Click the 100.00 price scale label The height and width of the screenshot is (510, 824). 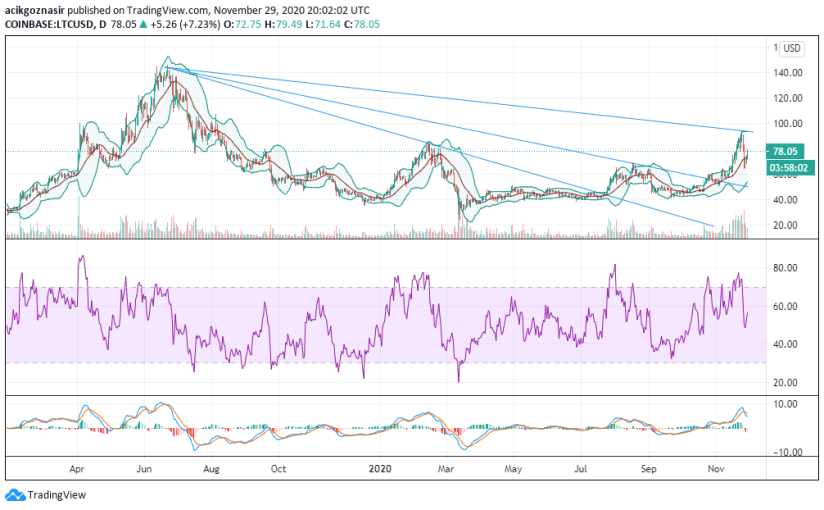[788, 124]
